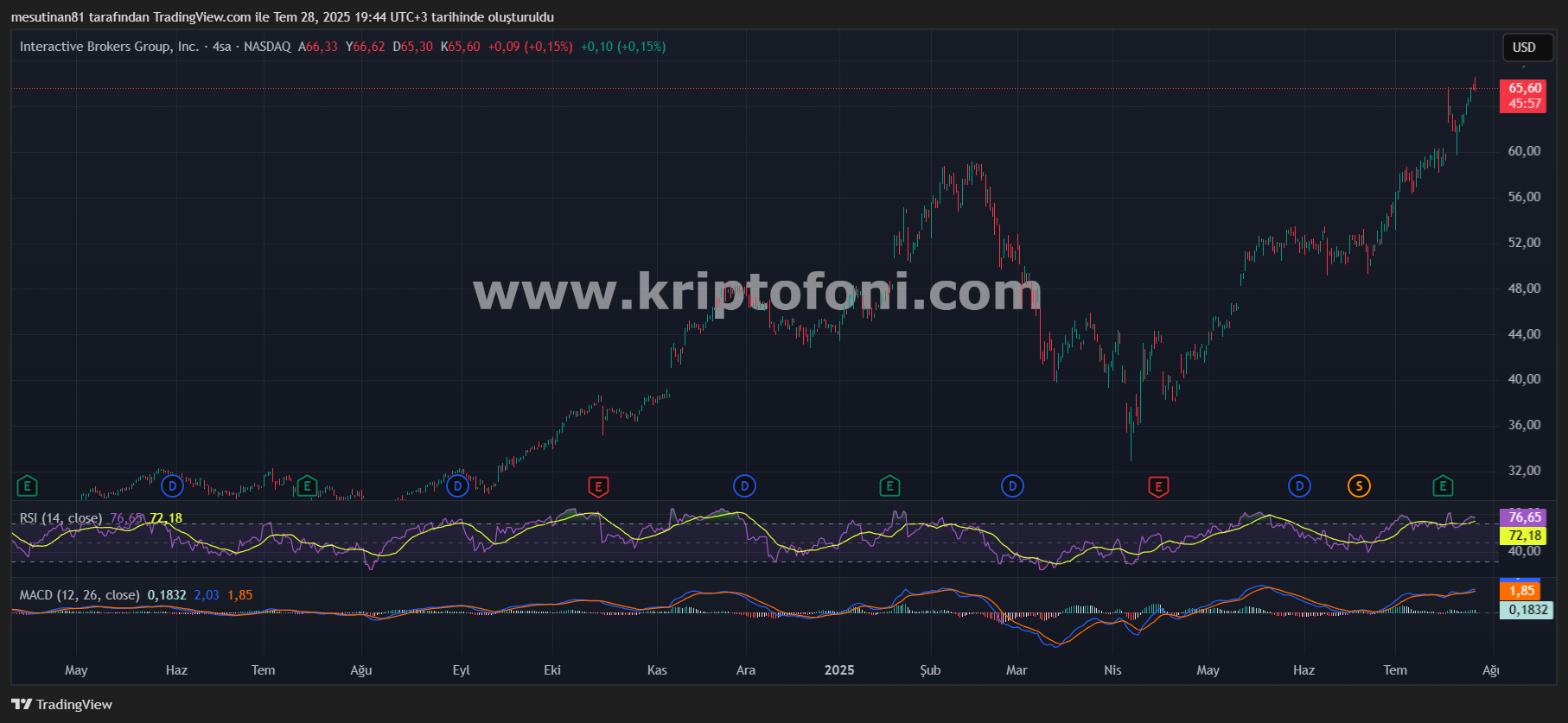Click the Kas month label on the time axis
The image size is (1568, 723).
pyautogui.click(x=657, y=670)
